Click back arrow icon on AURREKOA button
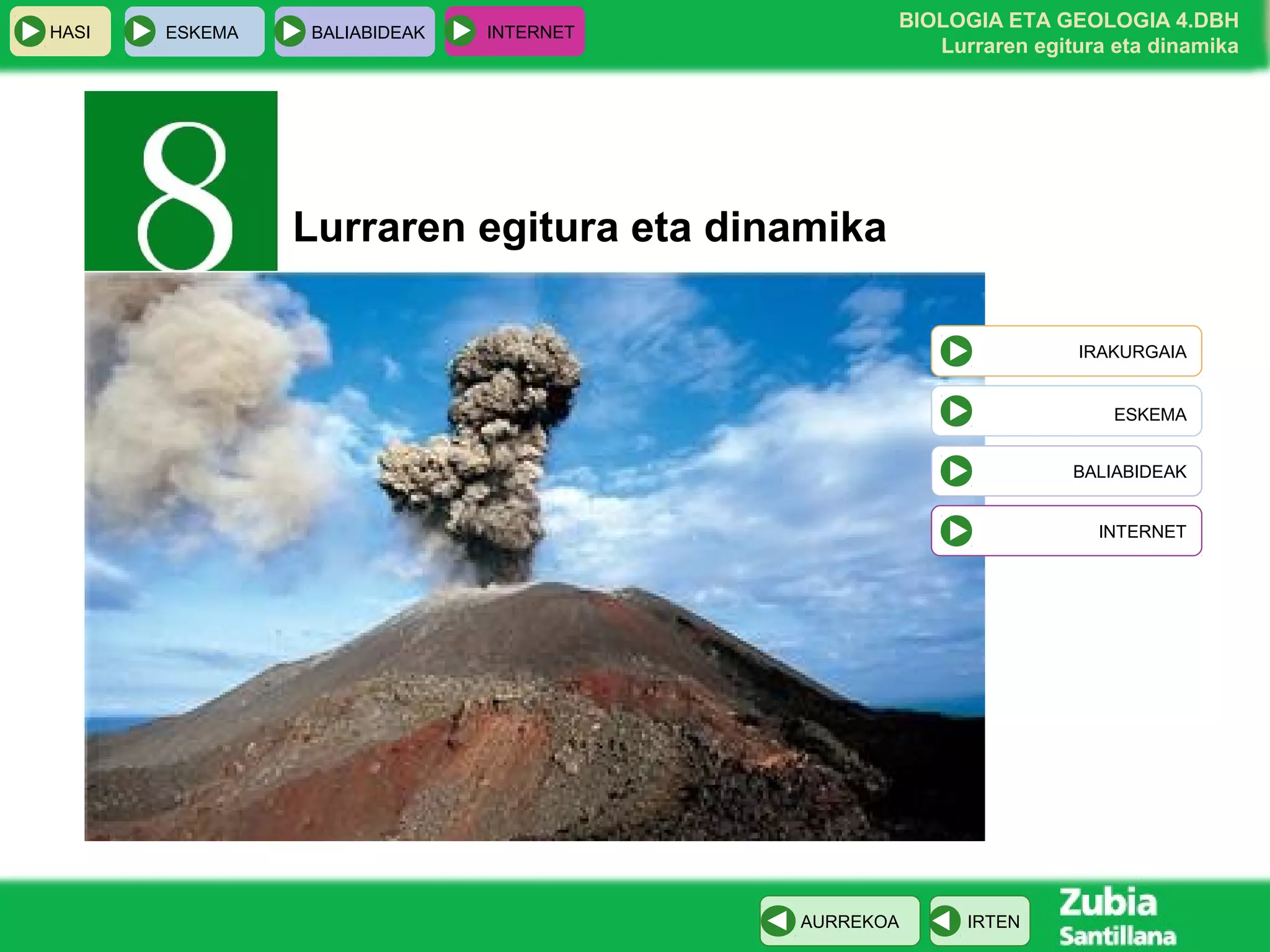Viewport: 1270px width, 952px height. (x=778, y=921)
